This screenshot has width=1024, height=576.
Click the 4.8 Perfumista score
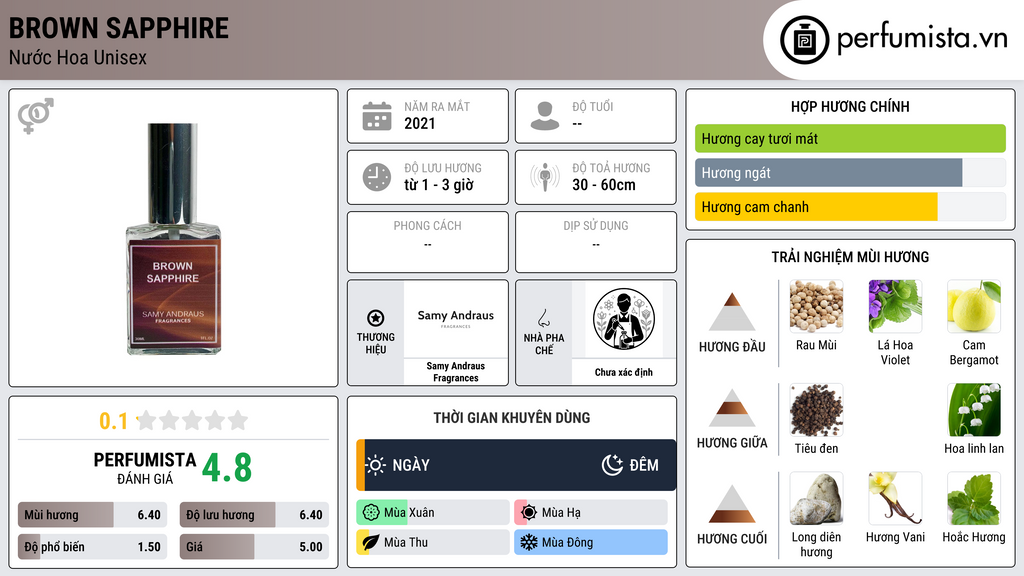(227, 468)
